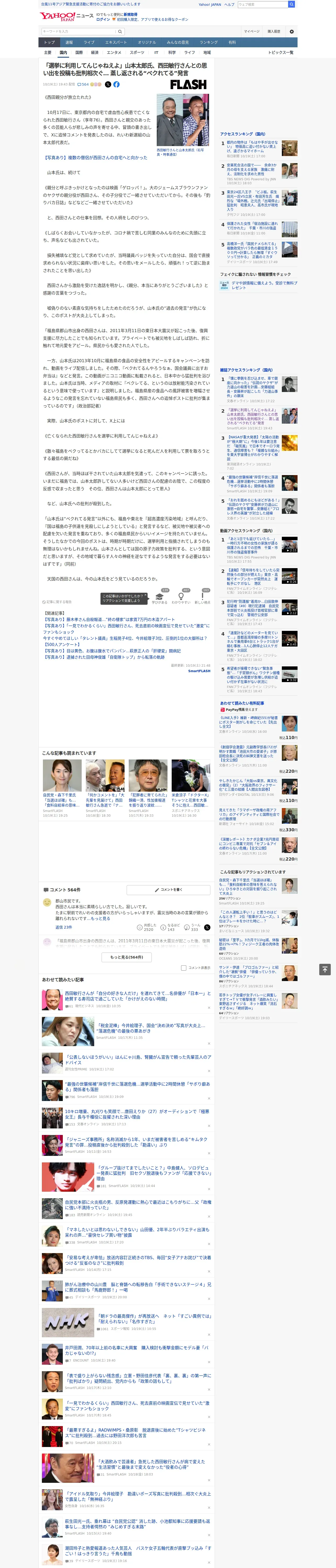Open 山口俊 2年半ぶりバラエティ出演 article

click(137, 1232)
